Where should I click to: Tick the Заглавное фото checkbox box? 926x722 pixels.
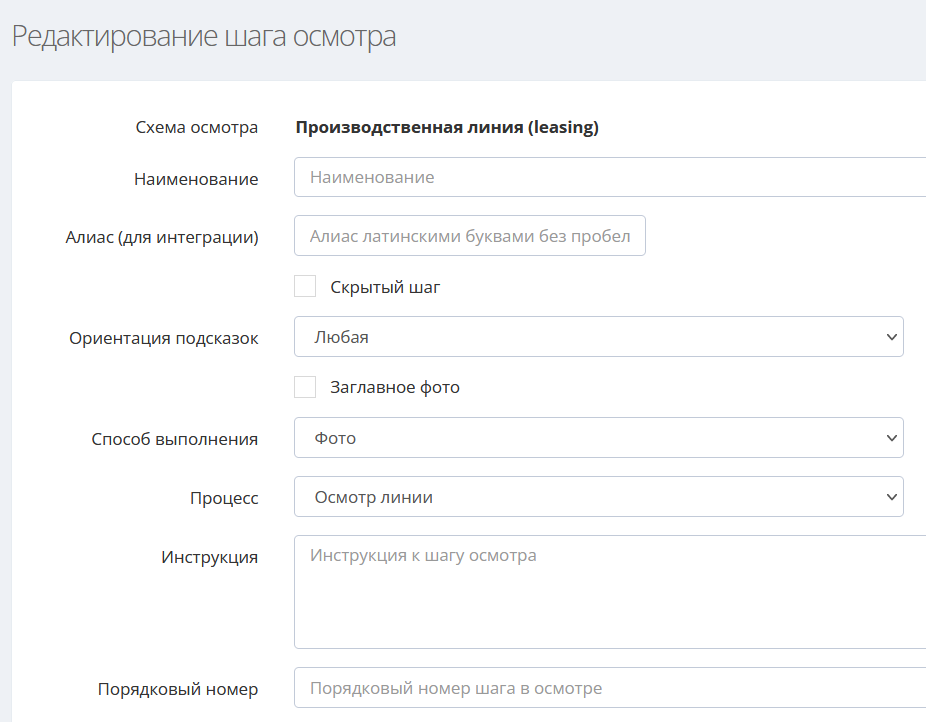pyautogui.click(x=305, y=387)
